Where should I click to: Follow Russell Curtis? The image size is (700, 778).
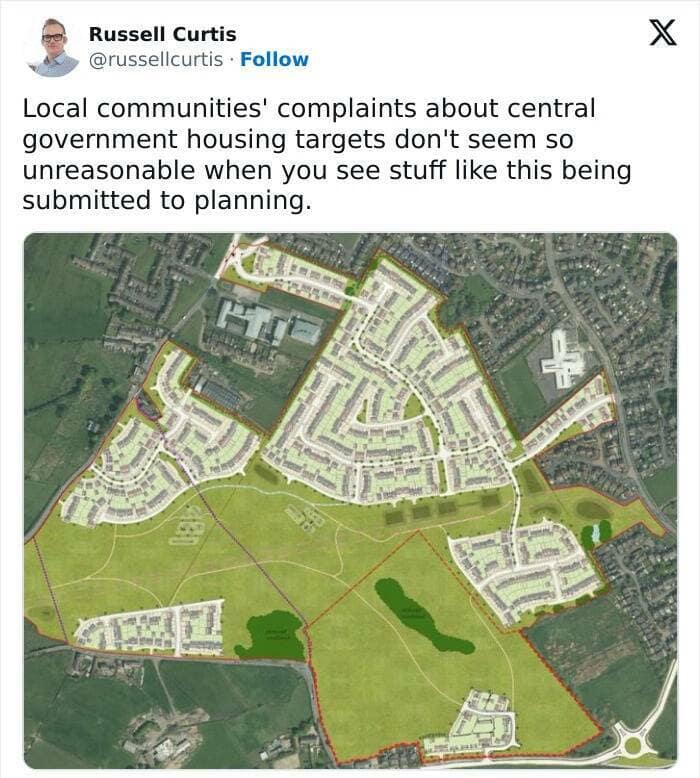click(274, 59)
